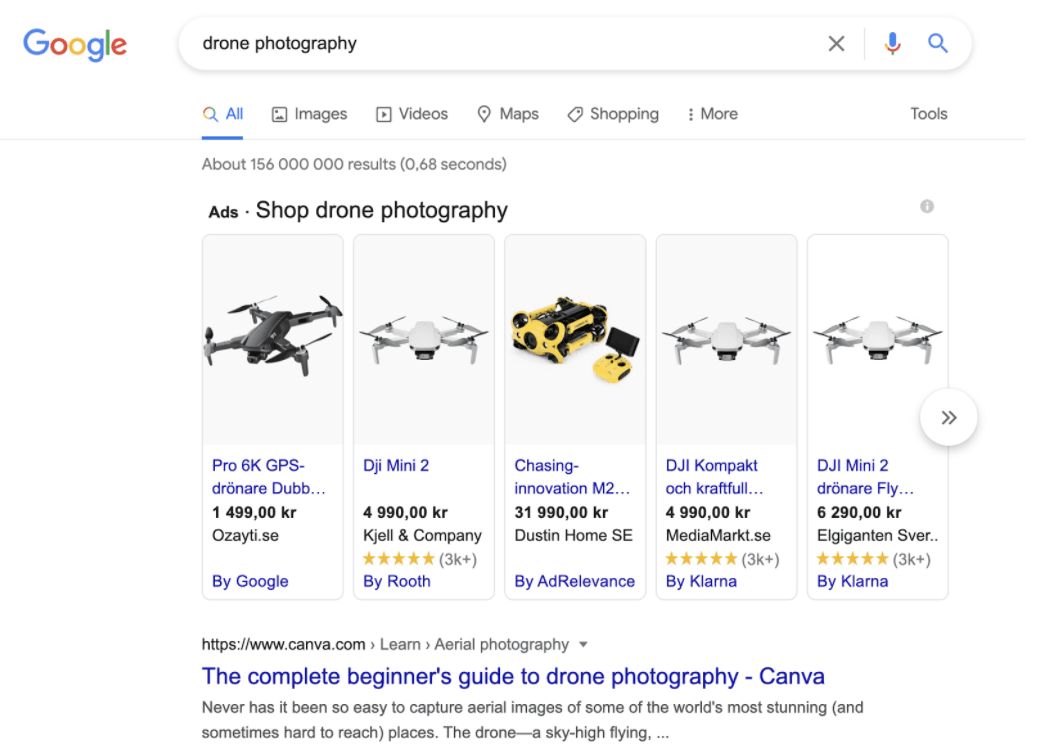The image size is (1044, 754).
Task: Open the Canva beginner's guide result
Action: coord(512,676)
